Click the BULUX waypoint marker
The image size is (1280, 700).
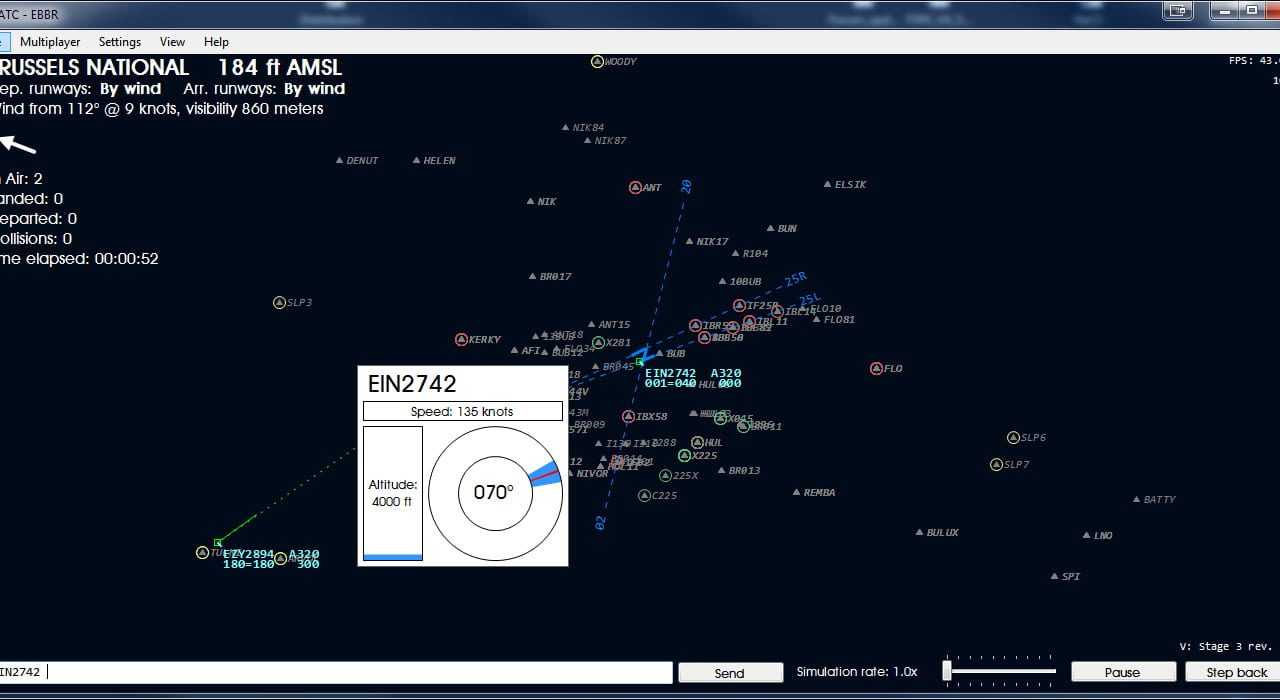coord(919,533)
